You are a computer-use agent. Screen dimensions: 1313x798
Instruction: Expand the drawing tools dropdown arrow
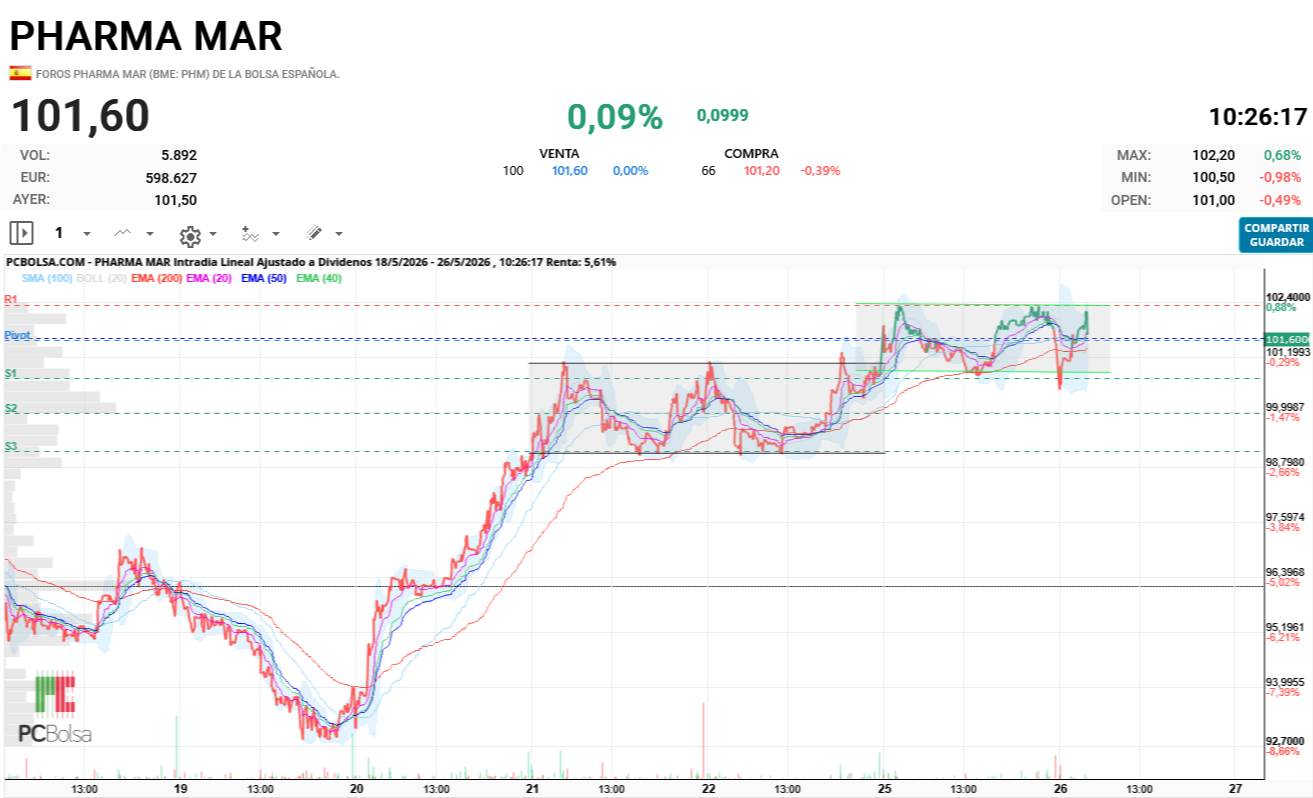click(x=339, y=234)
